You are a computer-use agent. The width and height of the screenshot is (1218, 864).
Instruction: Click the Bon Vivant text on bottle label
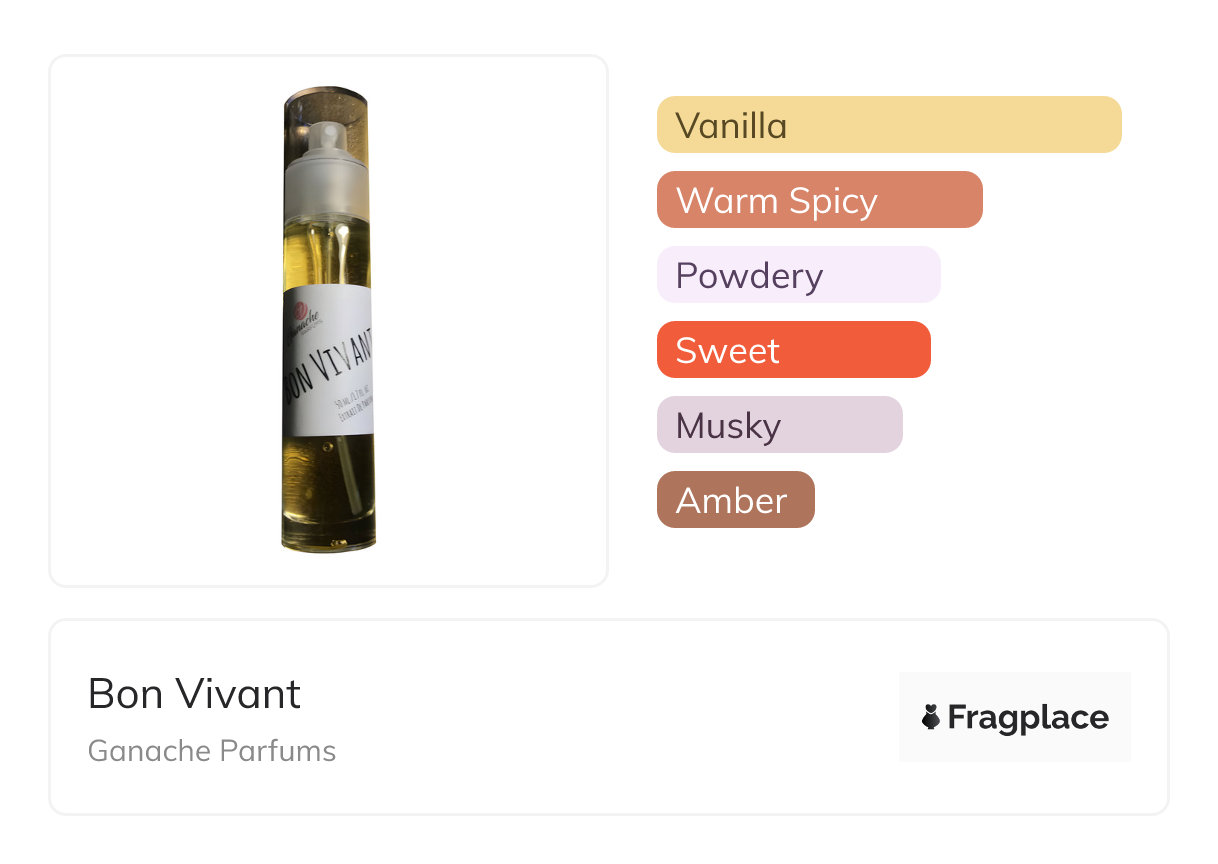tap(332, 367)
